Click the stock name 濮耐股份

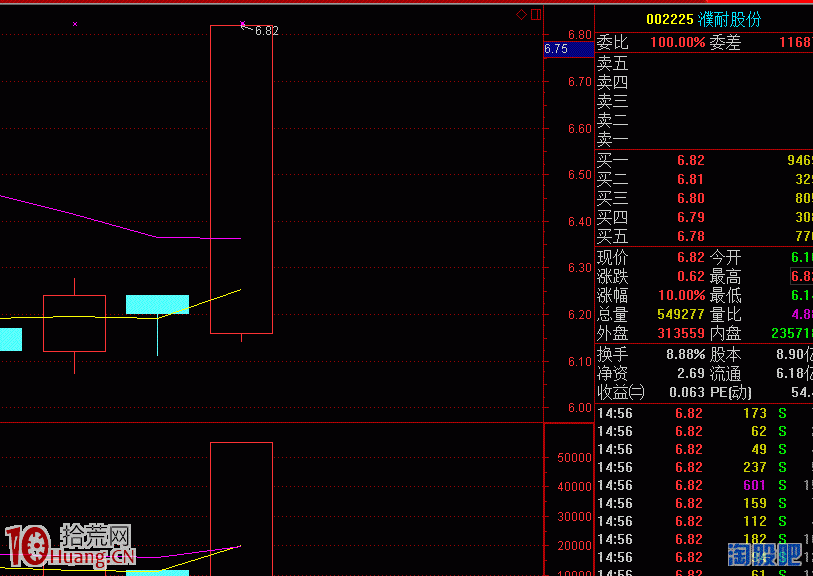[730, 19]
